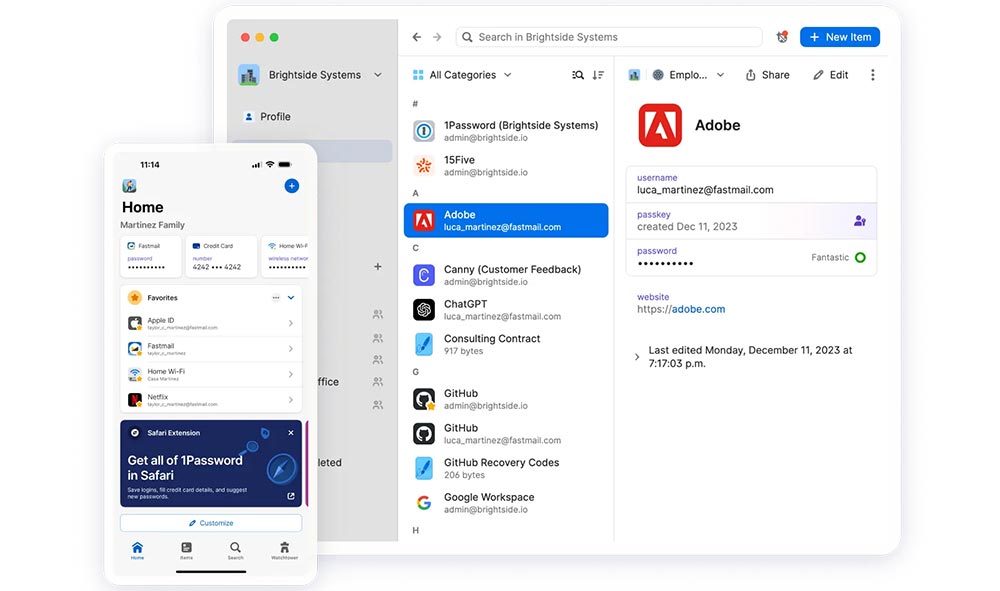Tap the Credit Card number card

[221, 256]
